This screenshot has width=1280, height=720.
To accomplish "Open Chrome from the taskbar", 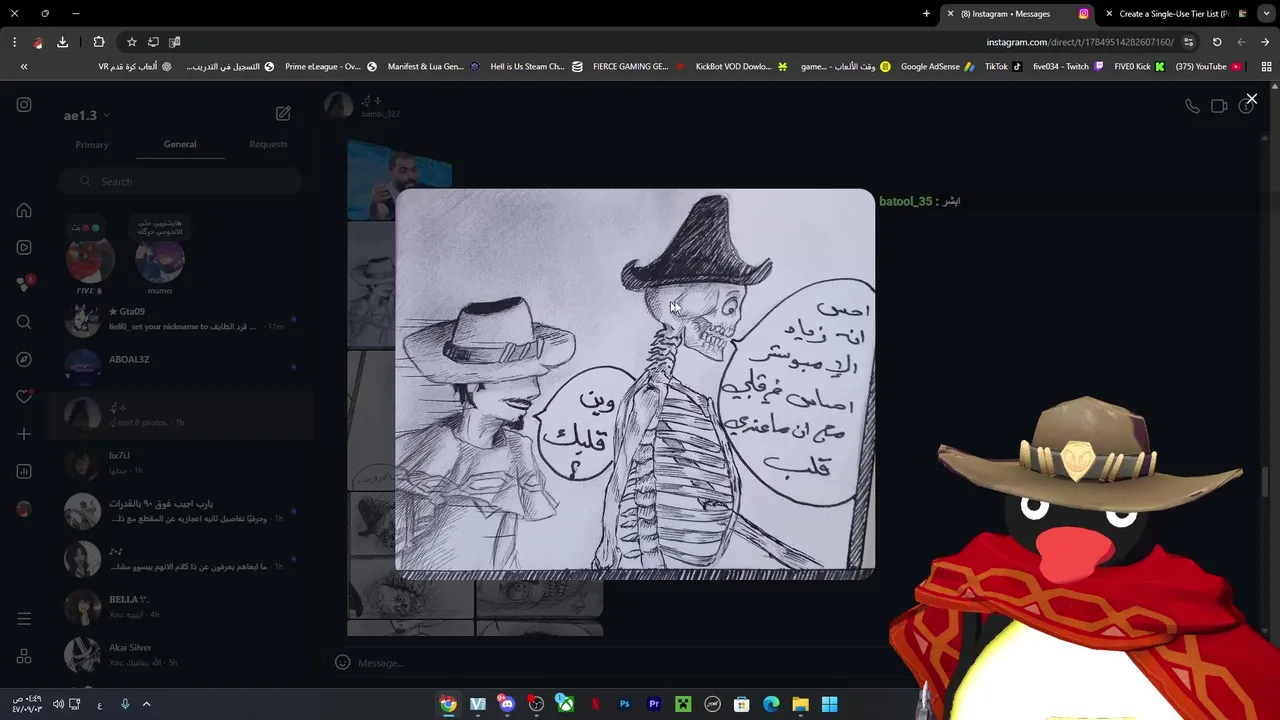I will [448, 704].
